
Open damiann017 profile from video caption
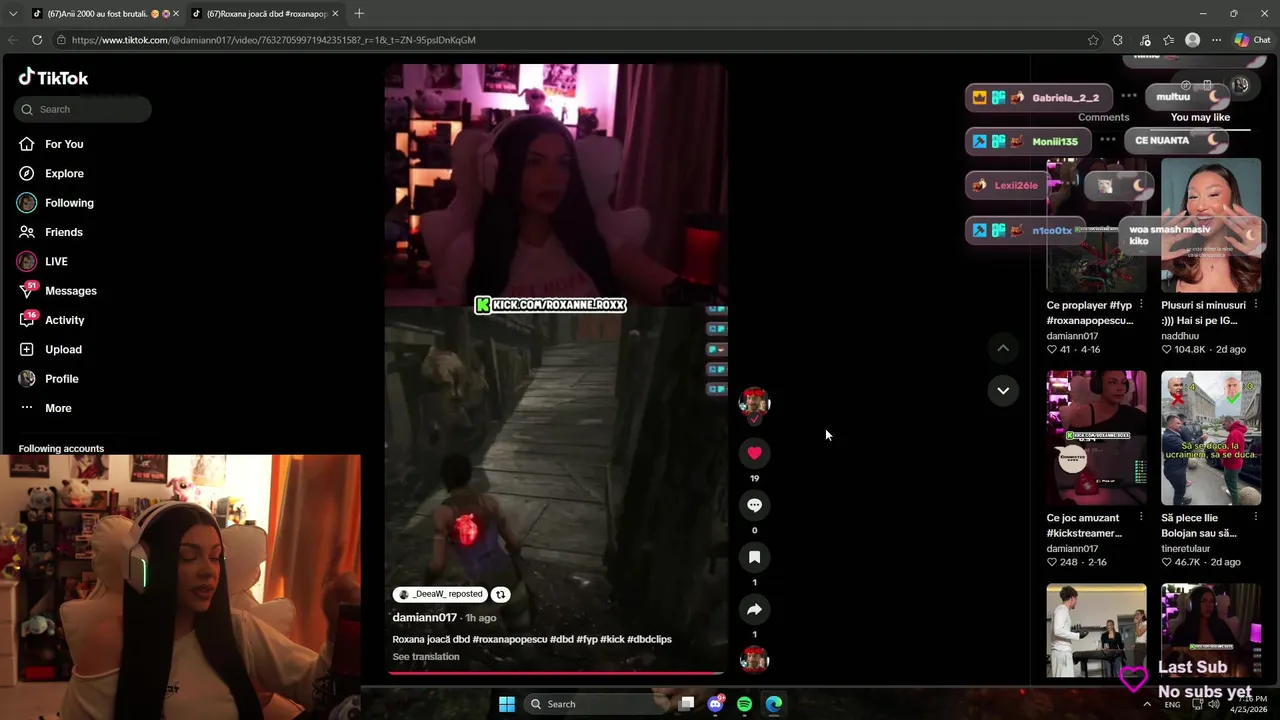[x=424, y=618]
